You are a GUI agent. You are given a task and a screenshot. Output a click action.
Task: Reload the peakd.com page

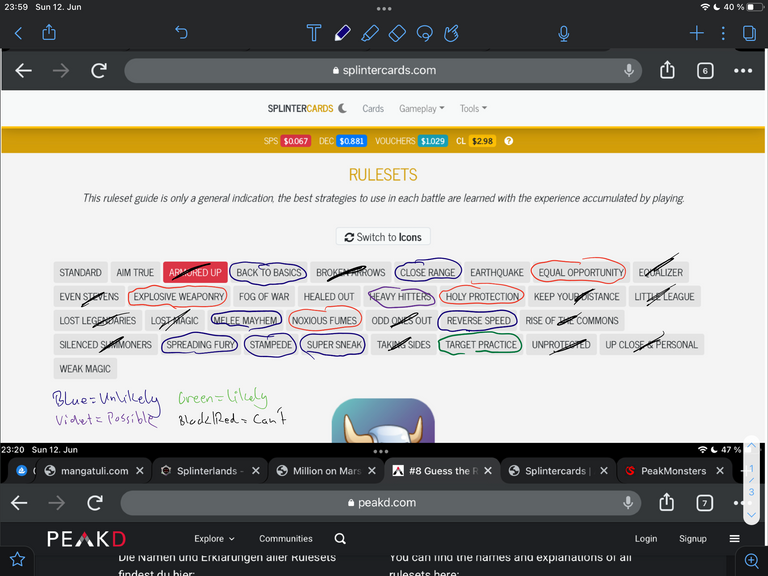pyautogui.click(x=95, y=503)
